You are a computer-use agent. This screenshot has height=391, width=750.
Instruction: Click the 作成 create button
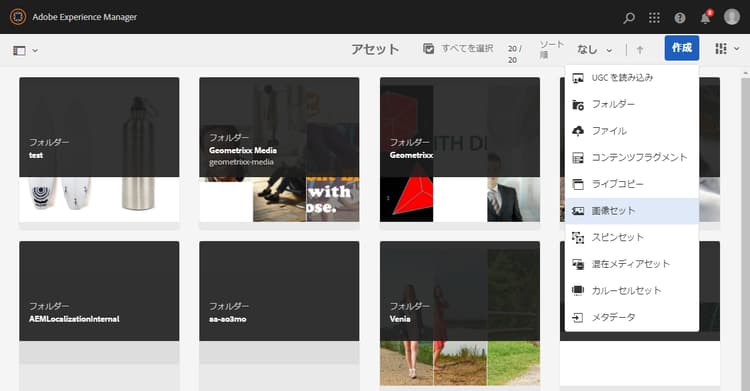point(682,47)
